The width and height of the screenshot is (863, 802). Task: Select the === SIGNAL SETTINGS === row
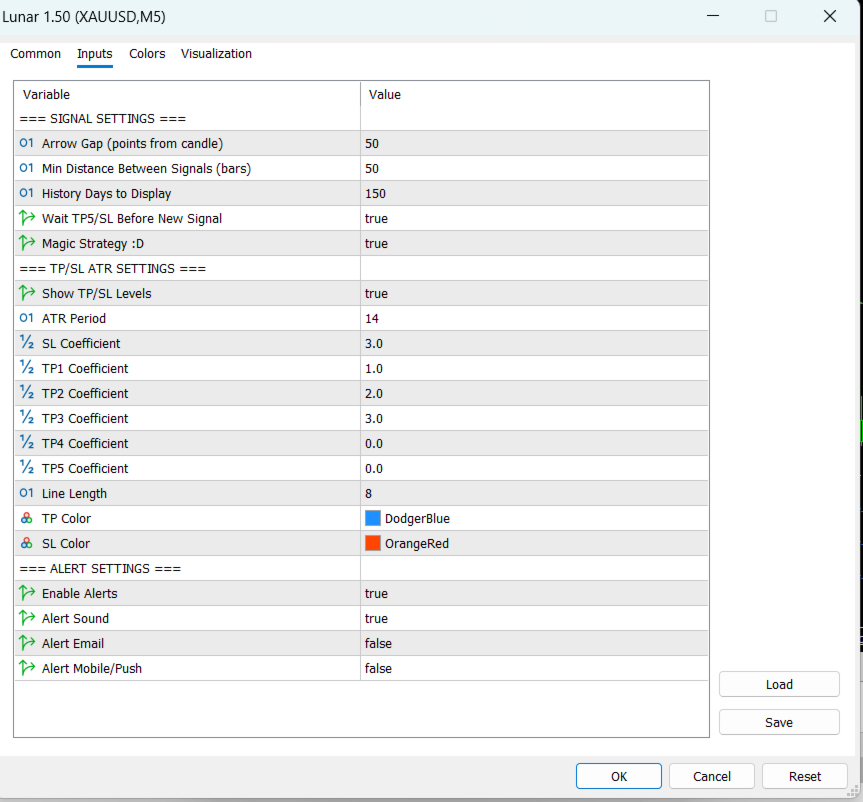click(361, 118)
